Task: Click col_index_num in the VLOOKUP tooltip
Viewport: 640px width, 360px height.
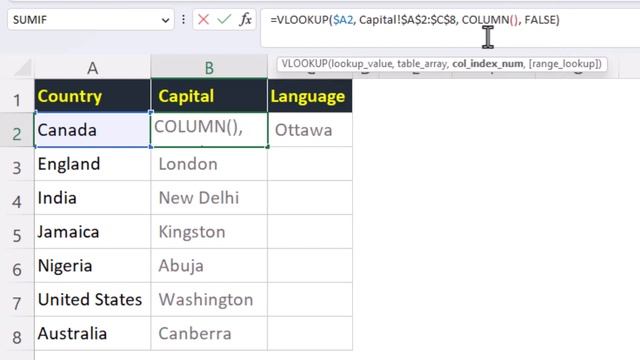Action: tap(487, 64)
